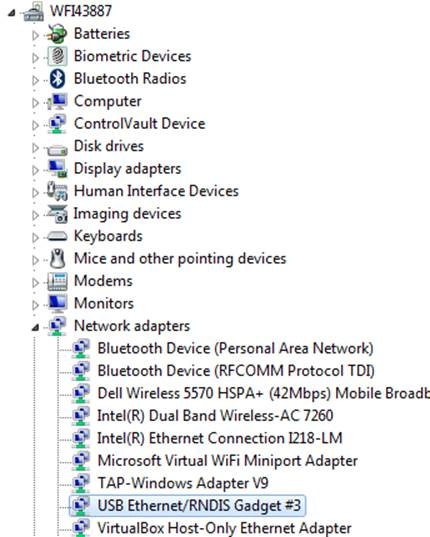Click the Modems phone icon
The image size is (430, 537).
[57, 281]
